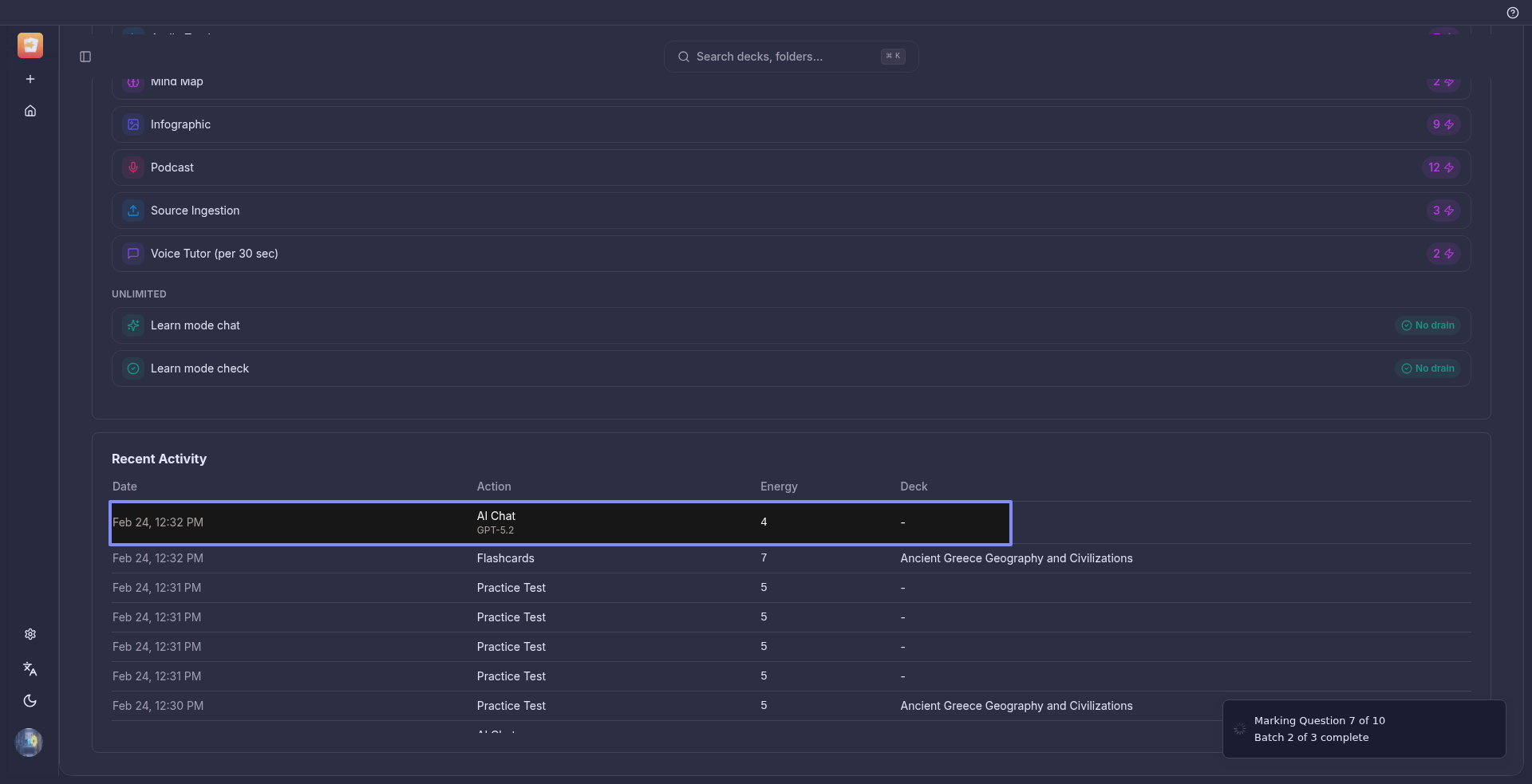Click the Marking Question progress notification

click(x=1363, y=729)
